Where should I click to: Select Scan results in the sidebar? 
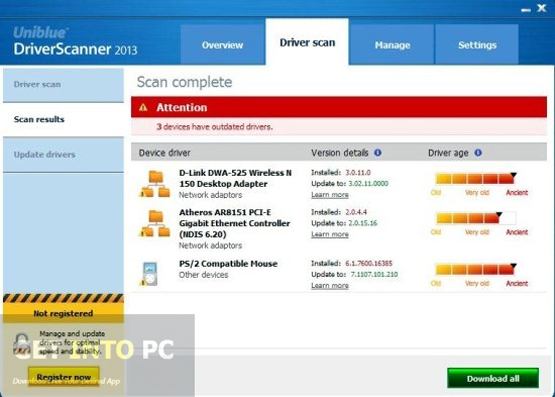[63, 120]
